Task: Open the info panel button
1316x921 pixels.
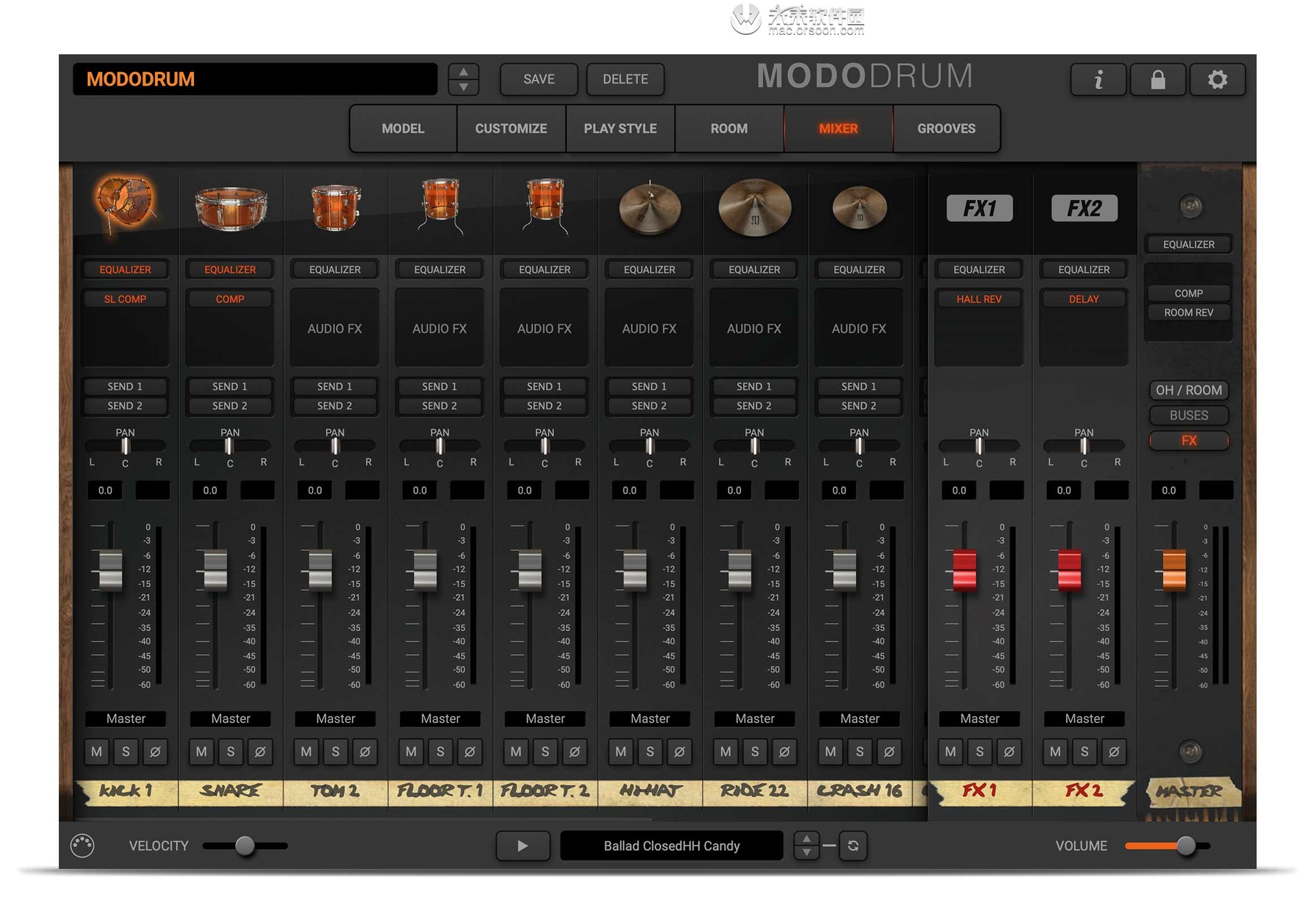Action: point(1099,80)
